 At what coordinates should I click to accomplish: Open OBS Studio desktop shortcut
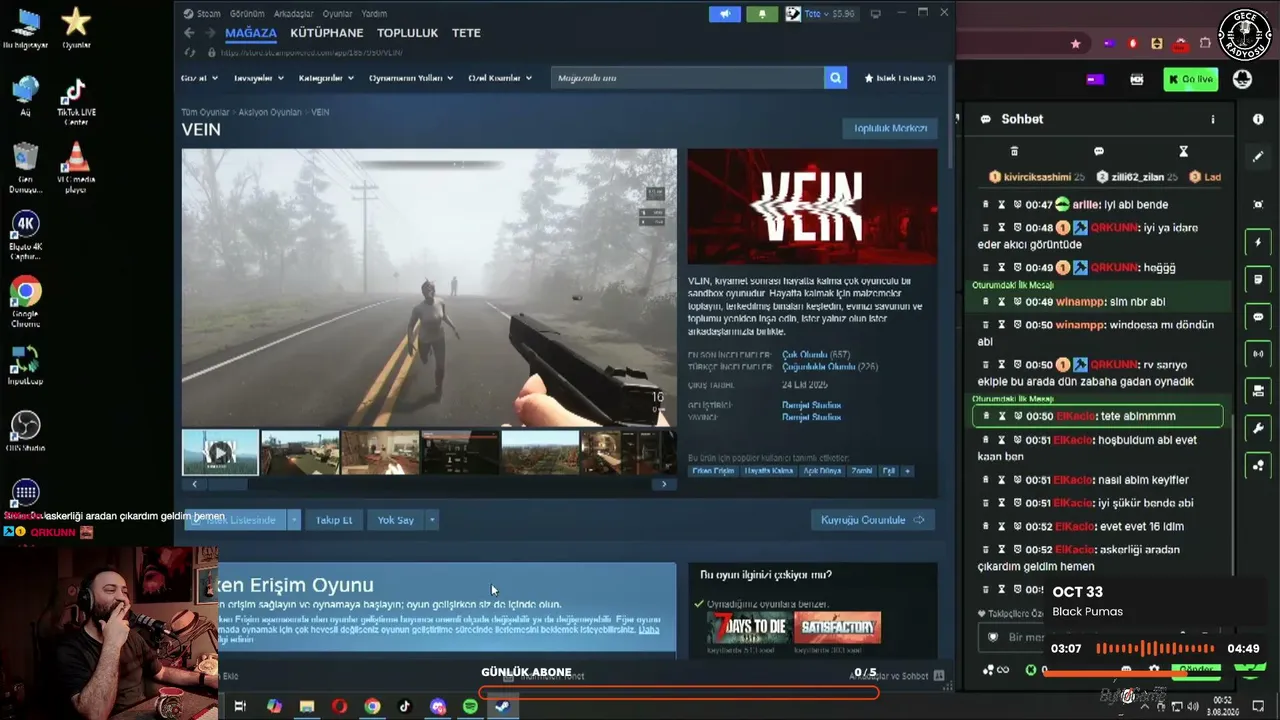point(26,432)
